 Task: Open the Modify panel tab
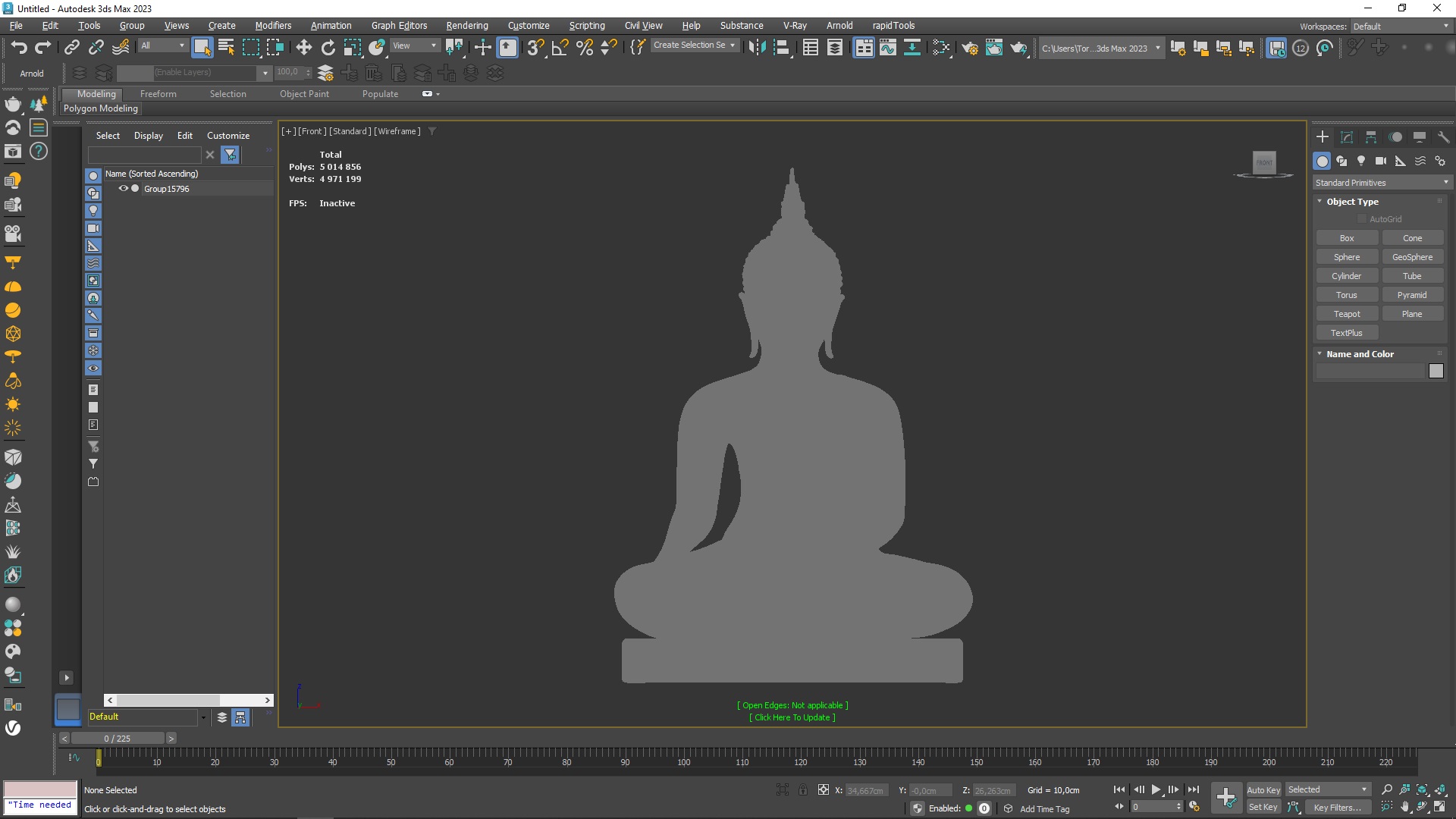(x=1347, y=136)
